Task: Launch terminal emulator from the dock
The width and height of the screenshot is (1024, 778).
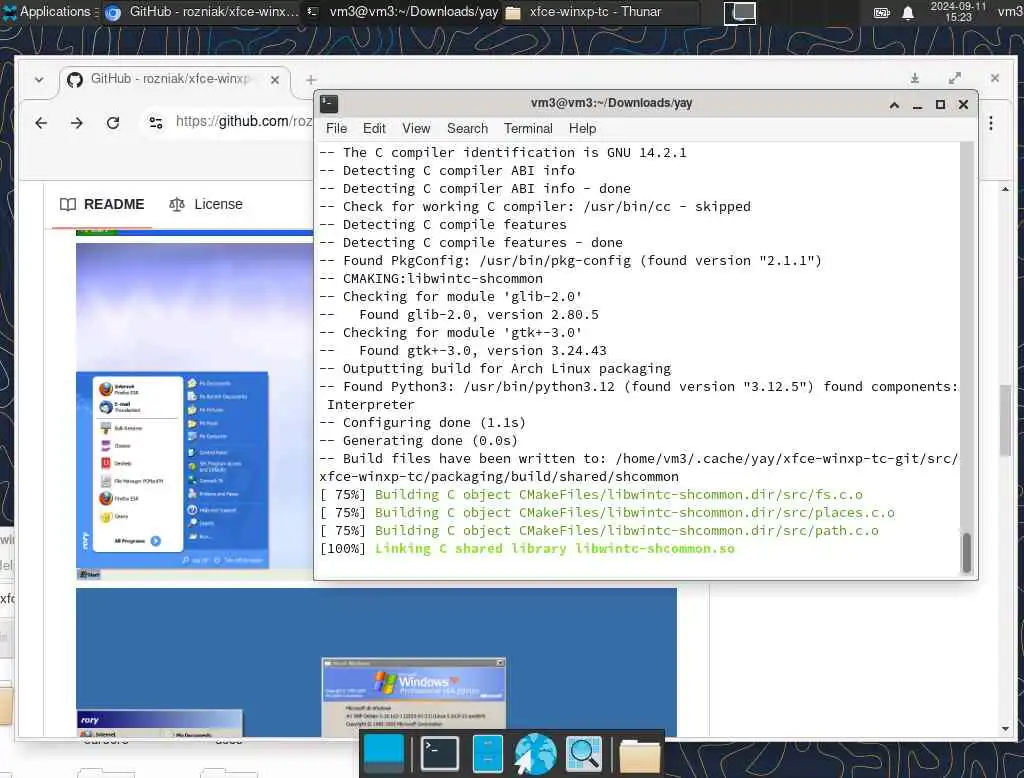Action: (440, 753)
